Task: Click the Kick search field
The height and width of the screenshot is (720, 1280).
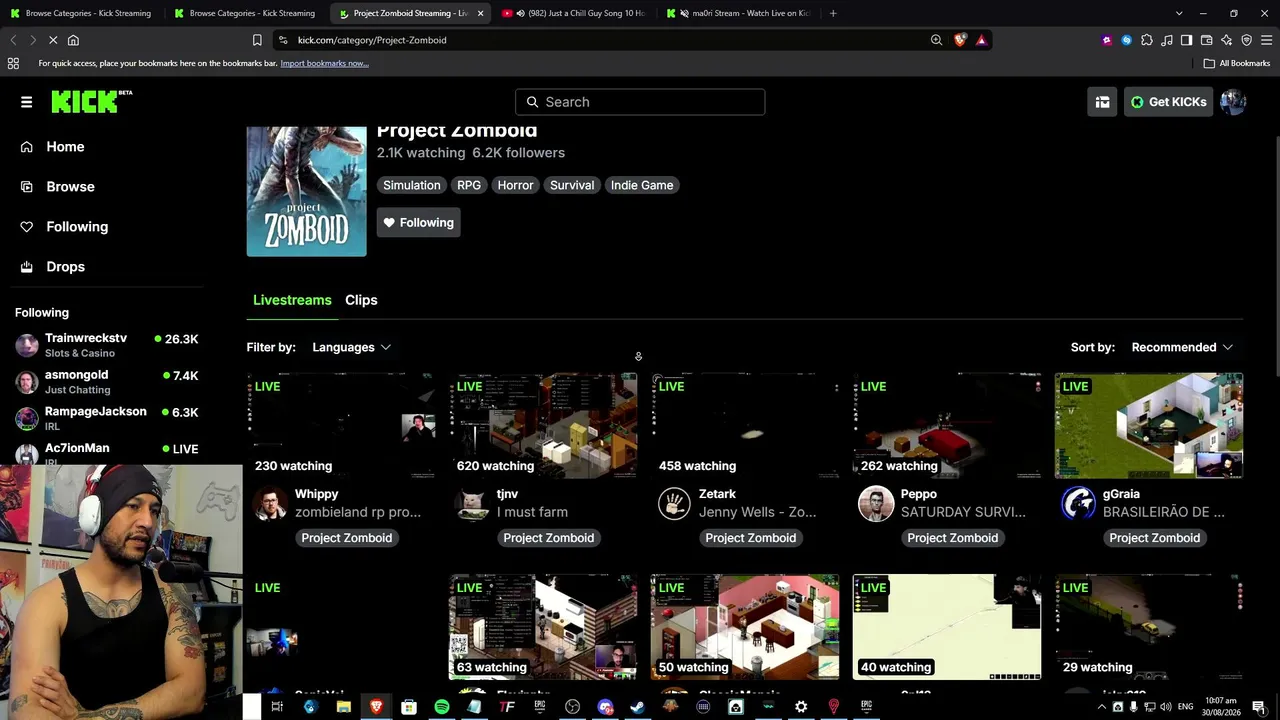Action: pos(640,102)
